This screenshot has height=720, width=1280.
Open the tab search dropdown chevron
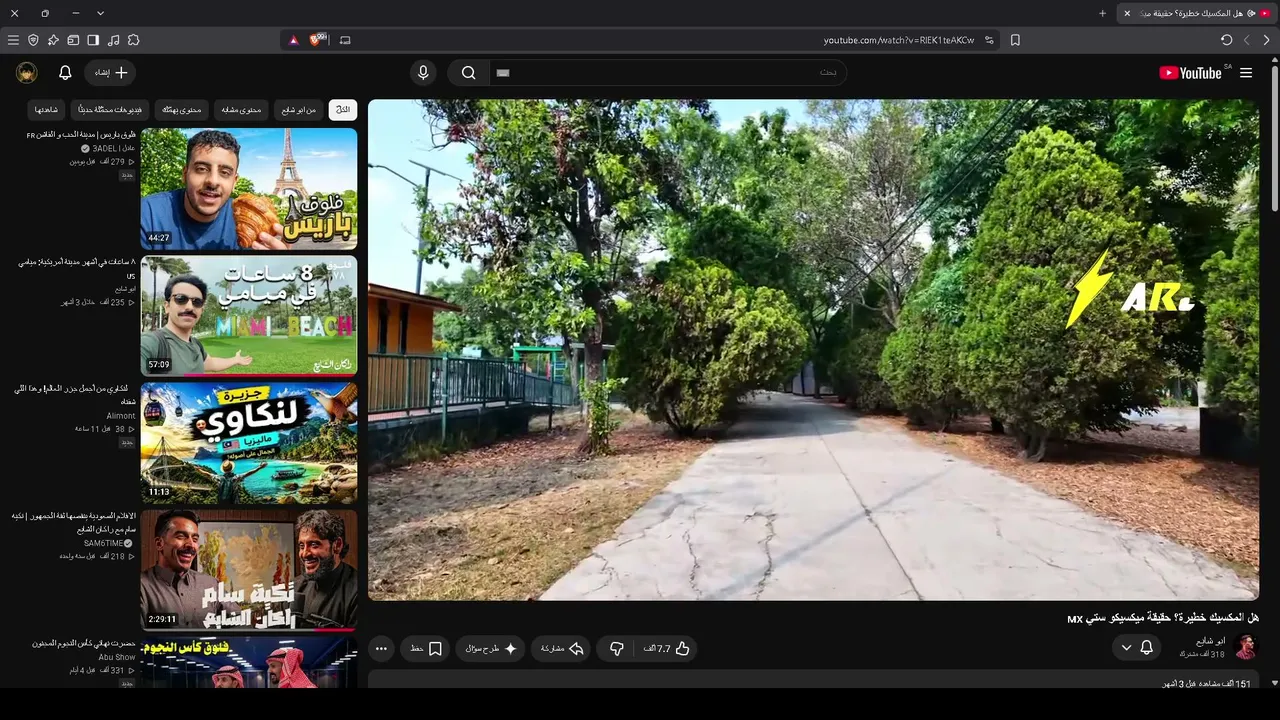point(100,13)
